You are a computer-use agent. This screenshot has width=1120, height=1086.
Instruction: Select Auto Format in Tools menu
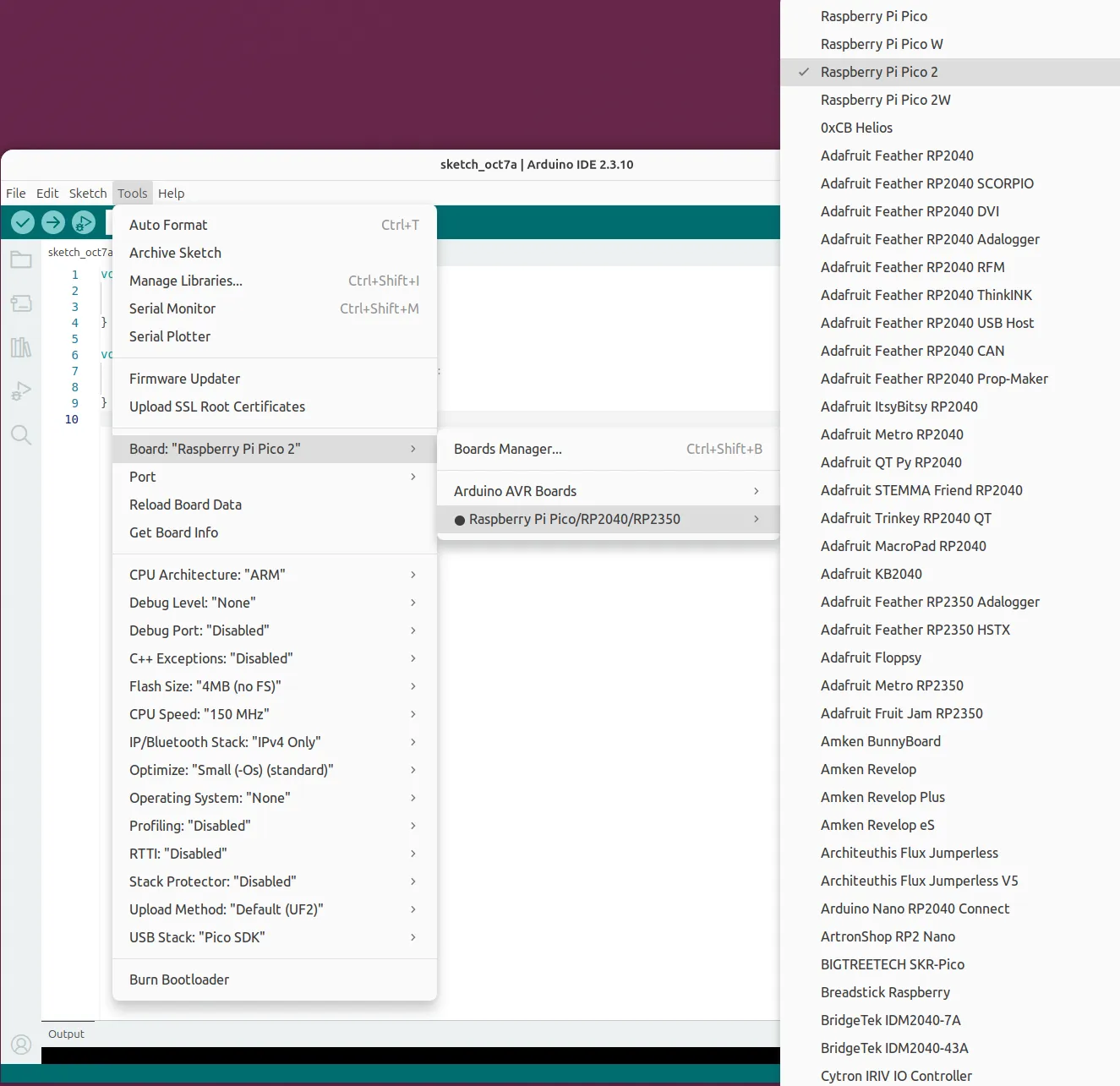(x=275, y=225)
